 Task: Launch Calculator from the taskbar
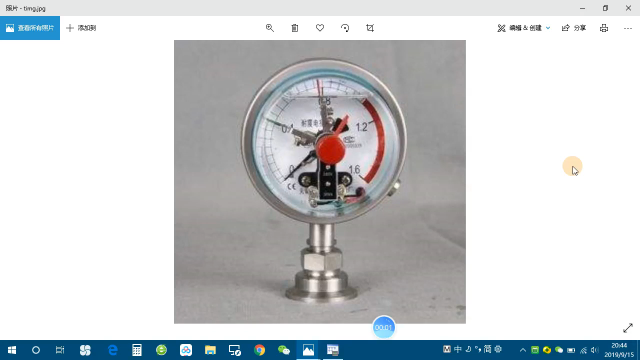(x=137, y=350)
